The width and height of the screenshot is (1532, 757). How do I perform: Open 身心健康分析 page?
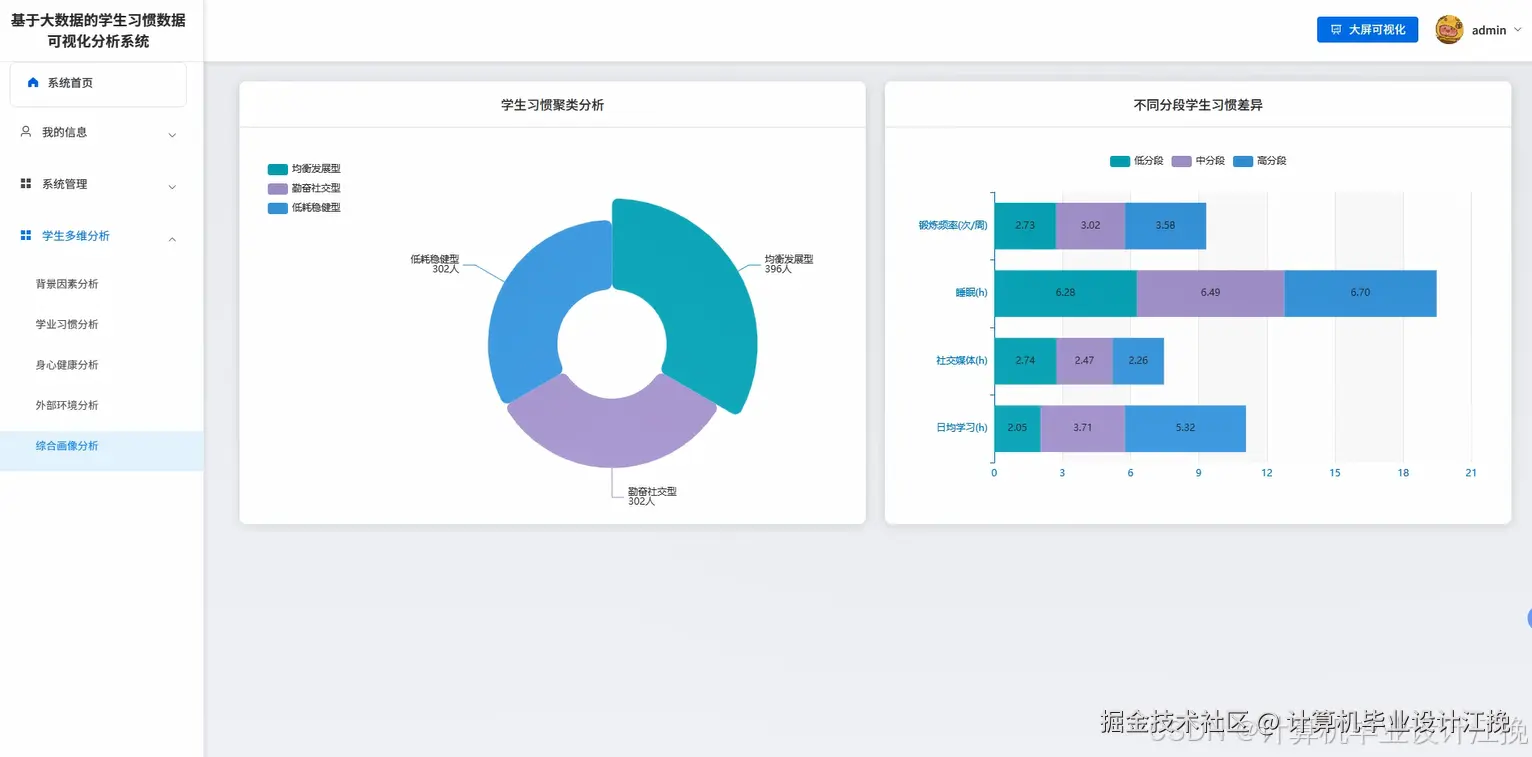67,365
